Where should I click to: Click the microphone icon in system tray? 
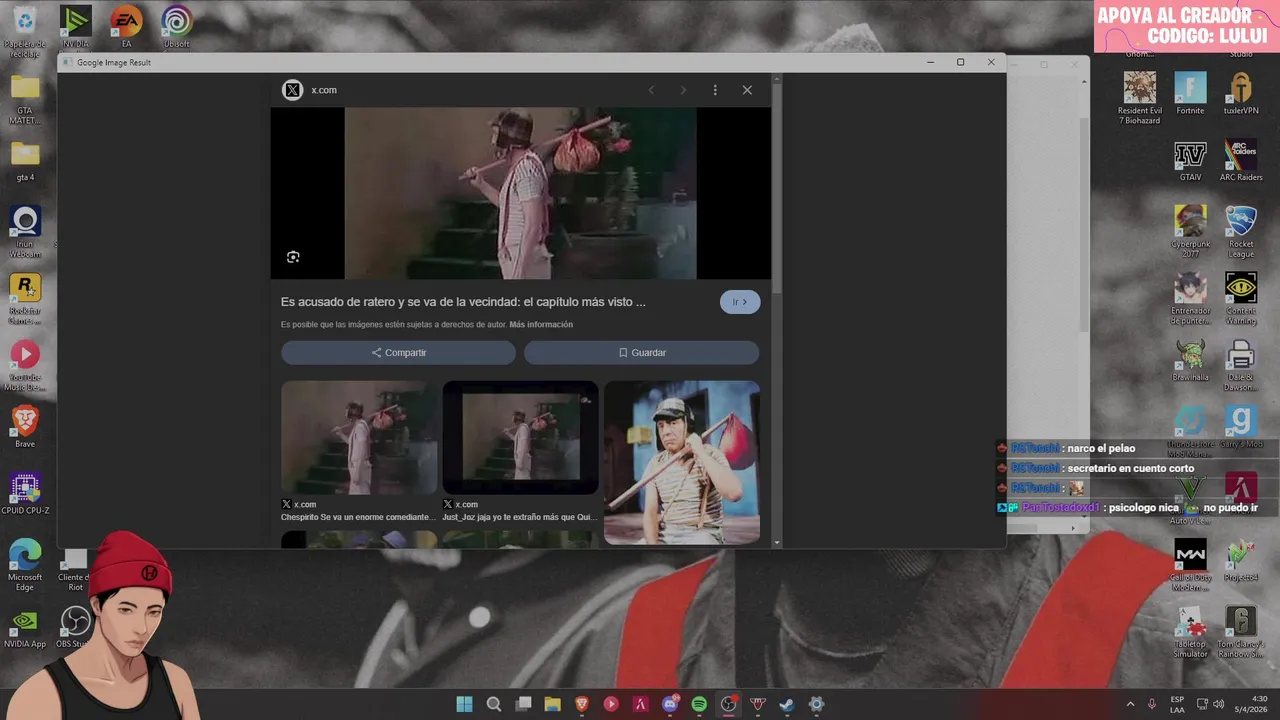[1152, 704]
